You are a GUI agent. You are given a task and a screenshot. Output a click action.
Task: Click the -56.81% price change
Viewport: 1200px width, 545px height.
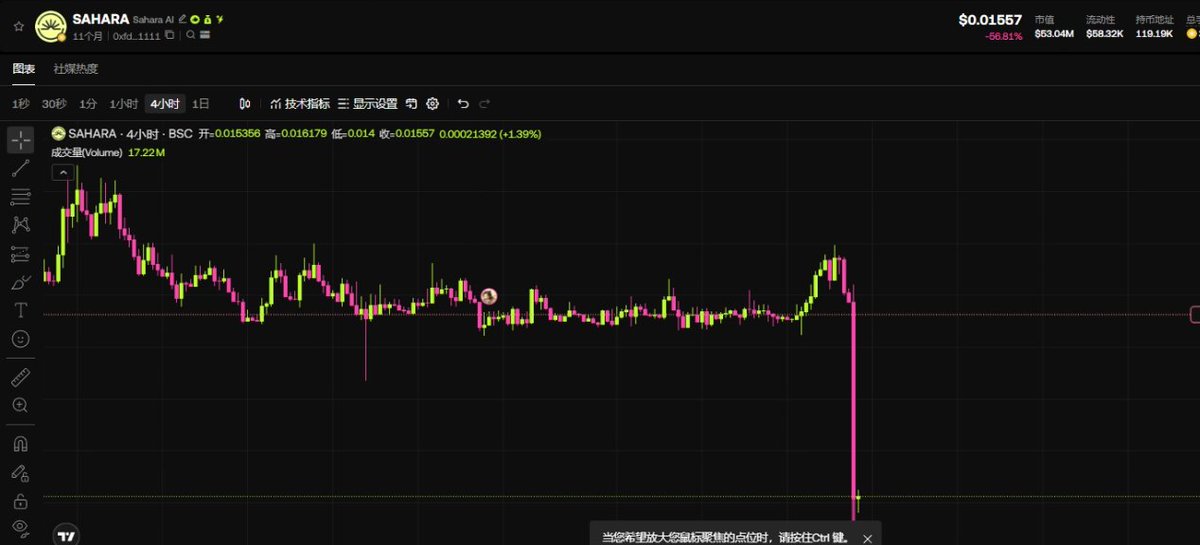(1004, 36)
